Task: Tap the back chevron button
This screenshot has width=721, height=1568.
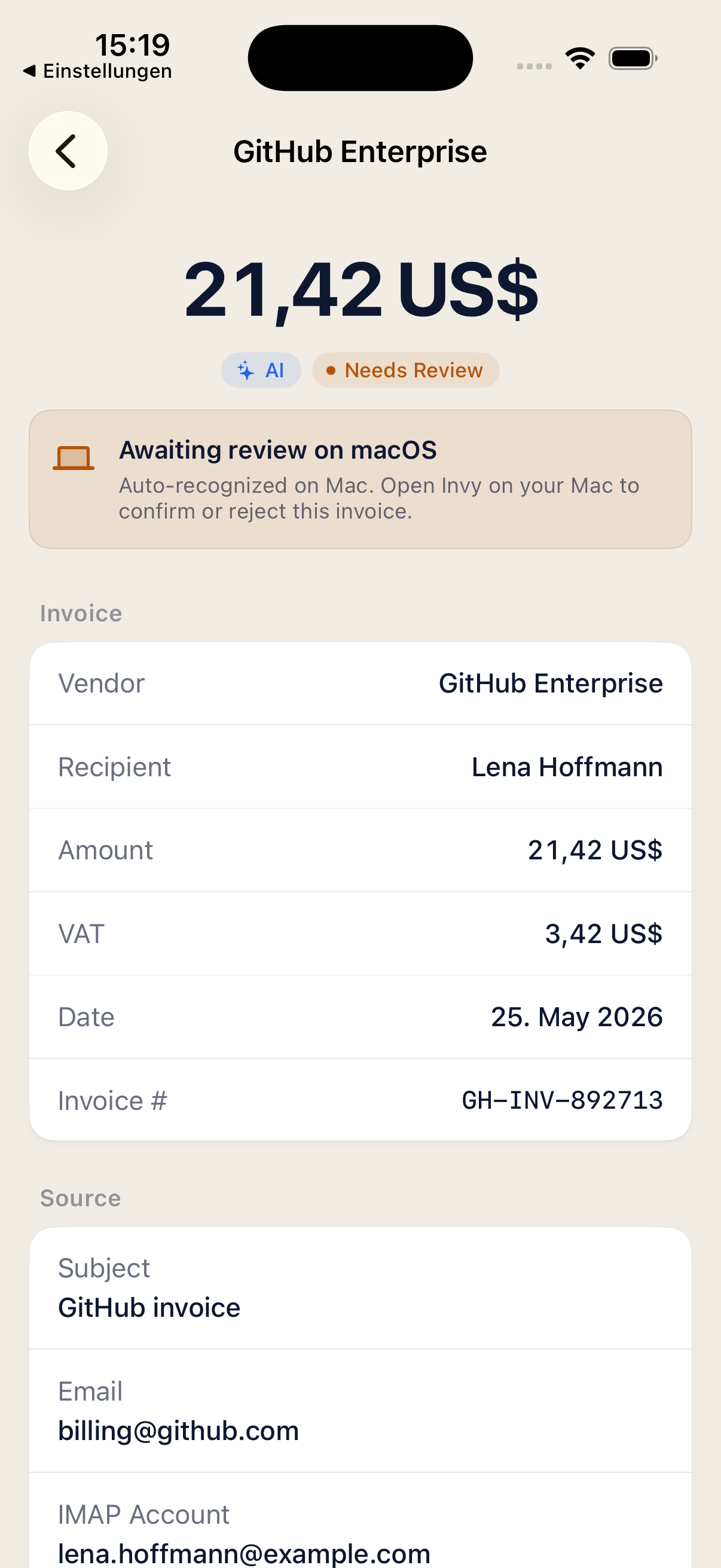Action: (x=68, y=151)
